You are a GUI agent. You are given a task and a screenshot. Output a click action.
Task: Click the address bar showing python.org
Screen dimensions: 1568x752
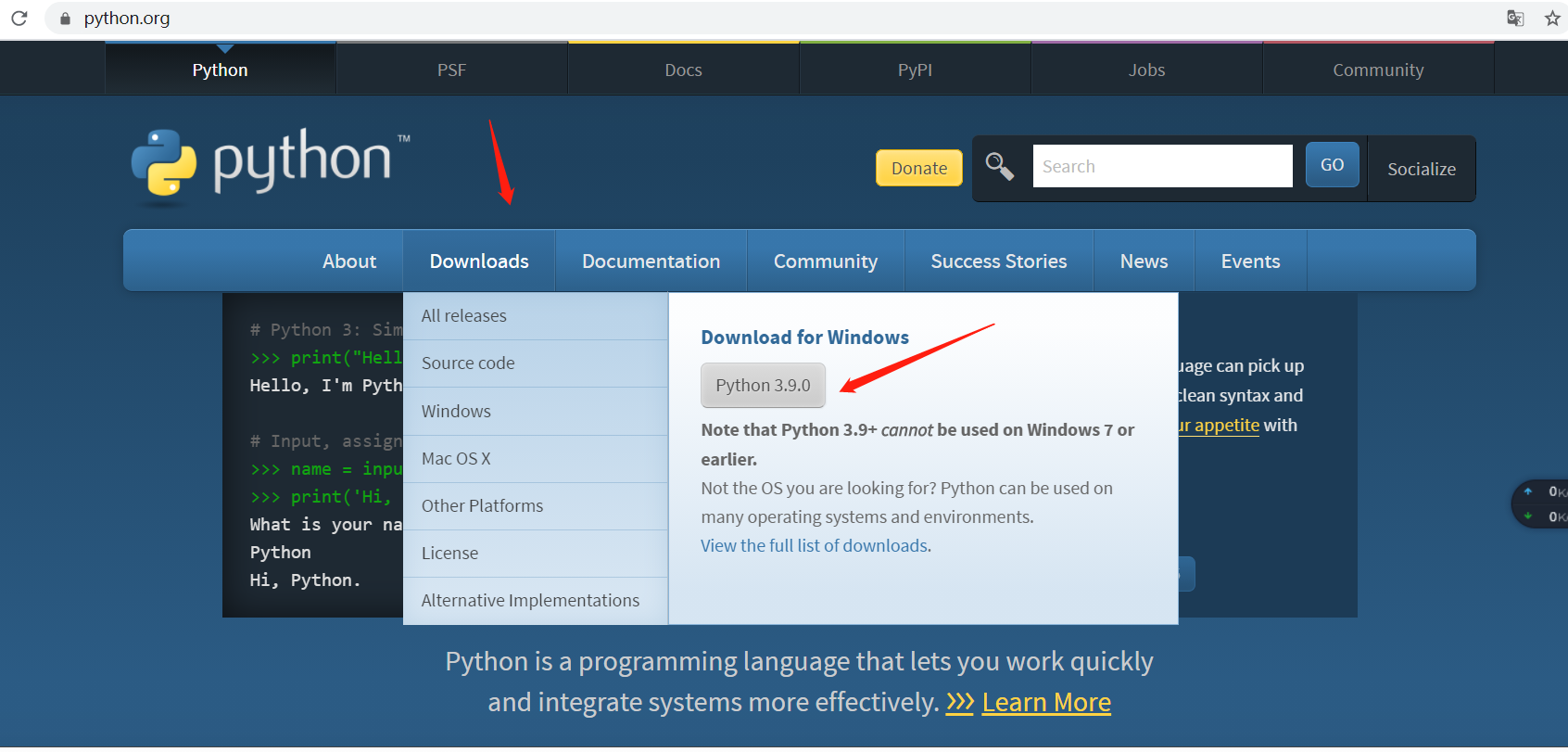pos(769,19)
